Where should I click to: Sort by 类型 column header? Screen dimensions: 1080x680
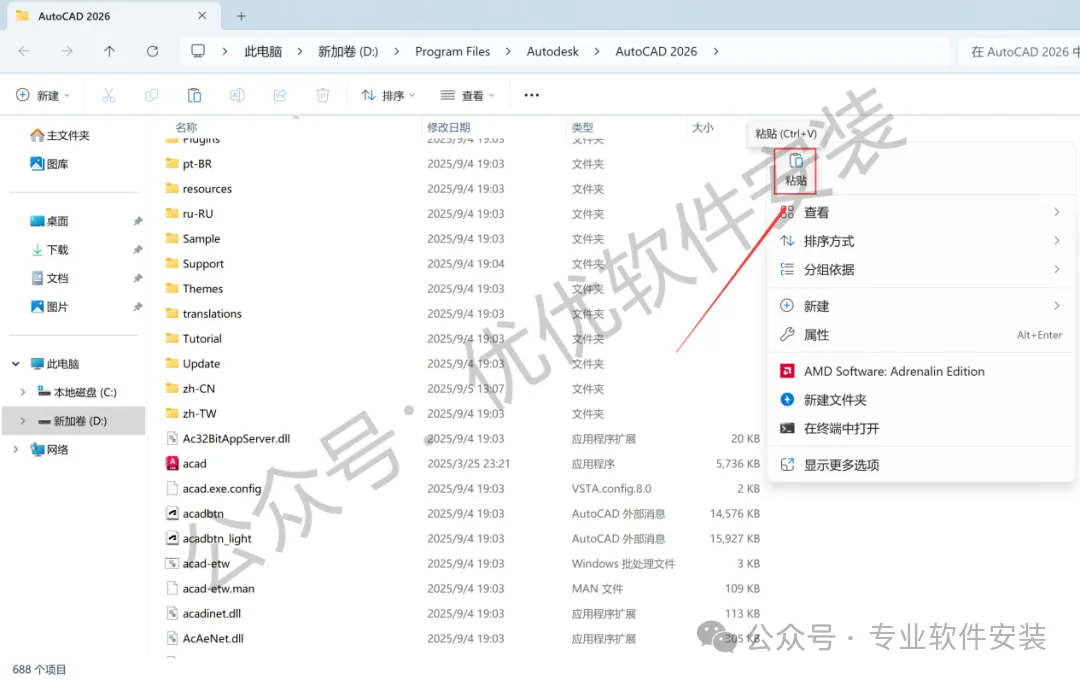[582, 127]
